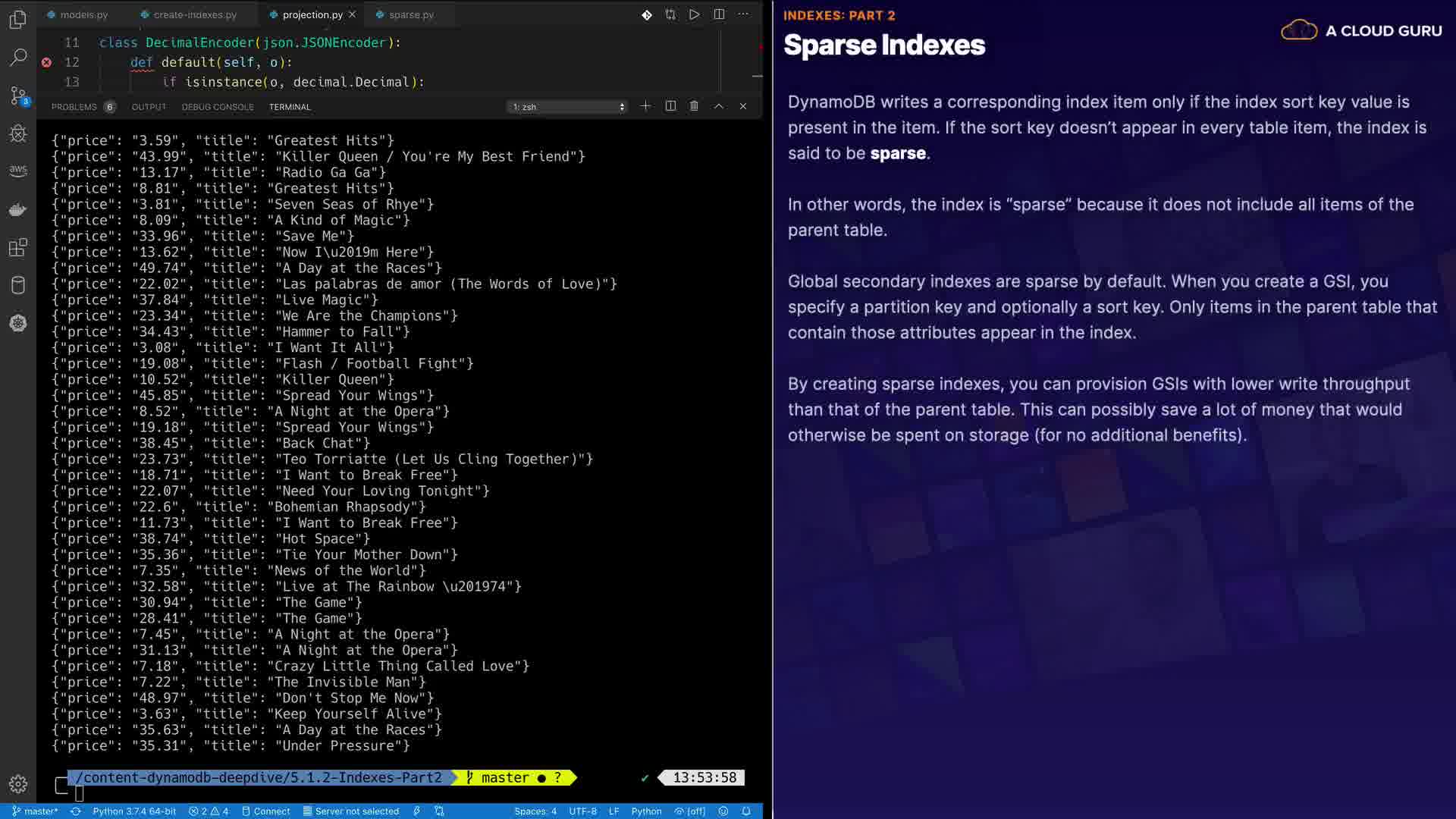Open the 1: zsh terminal selector dropdown

(x=568, y=107)
